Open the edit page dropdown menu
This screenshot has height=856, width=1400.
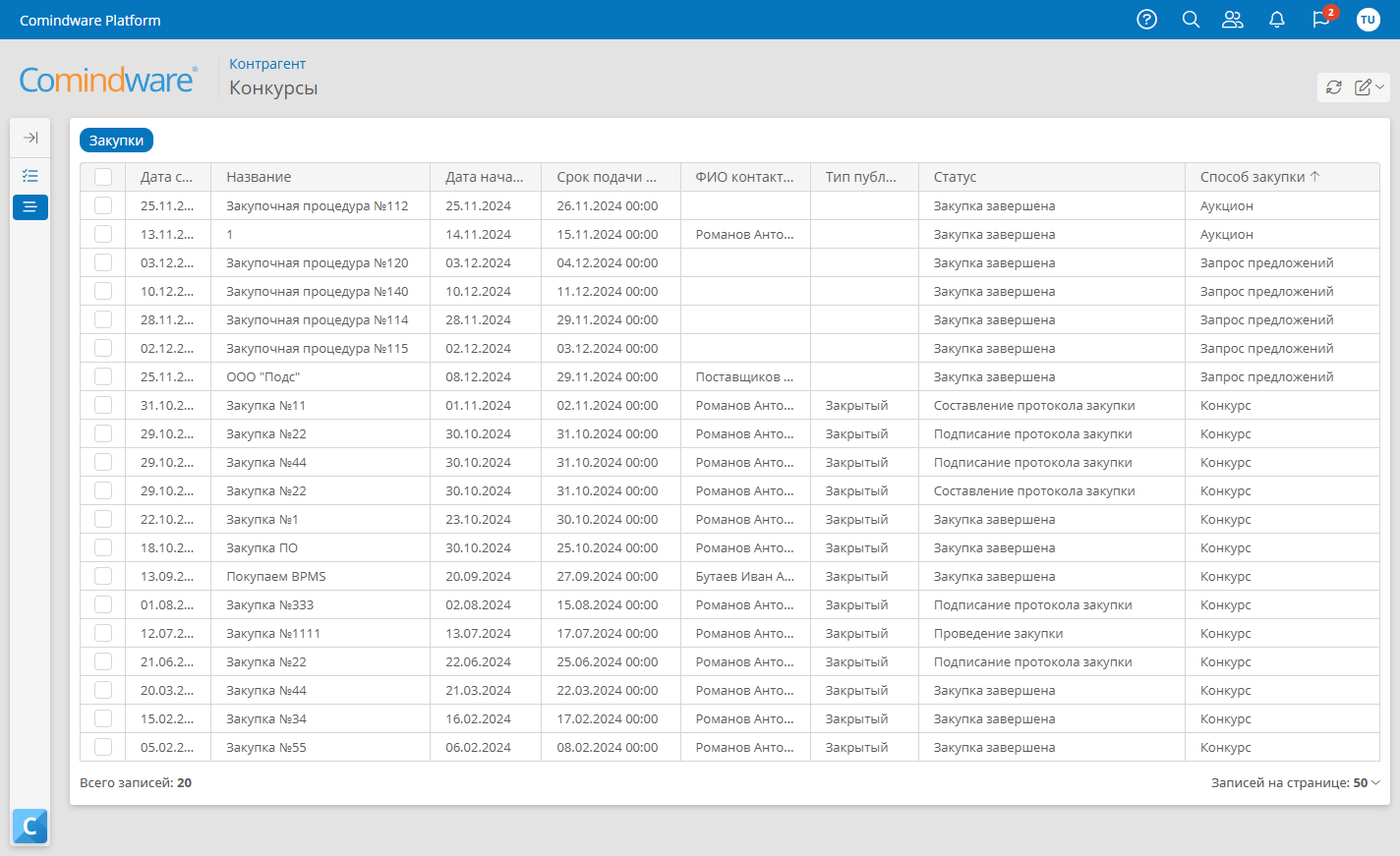click(x=1370, y=87)
